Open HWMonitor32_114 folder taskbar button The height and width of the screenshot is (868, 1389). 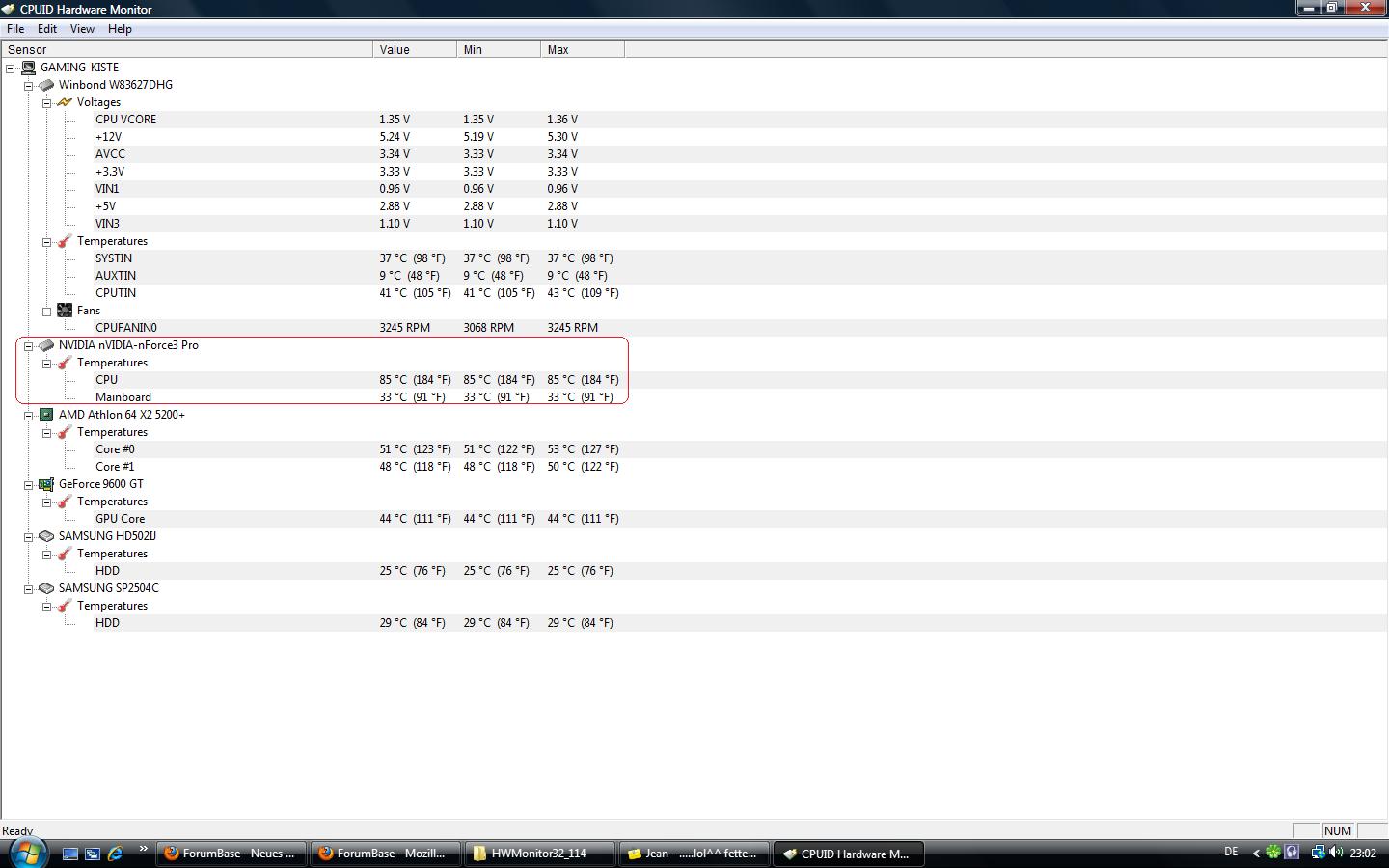tap(539, 854)
